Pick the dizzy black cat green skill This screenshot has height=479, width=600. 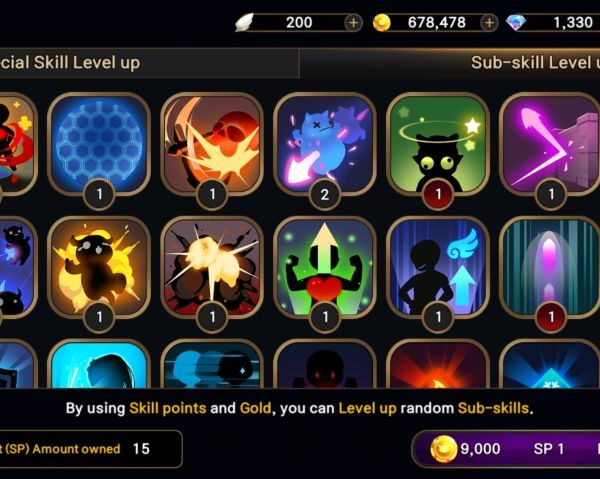(x=438, y=145)
